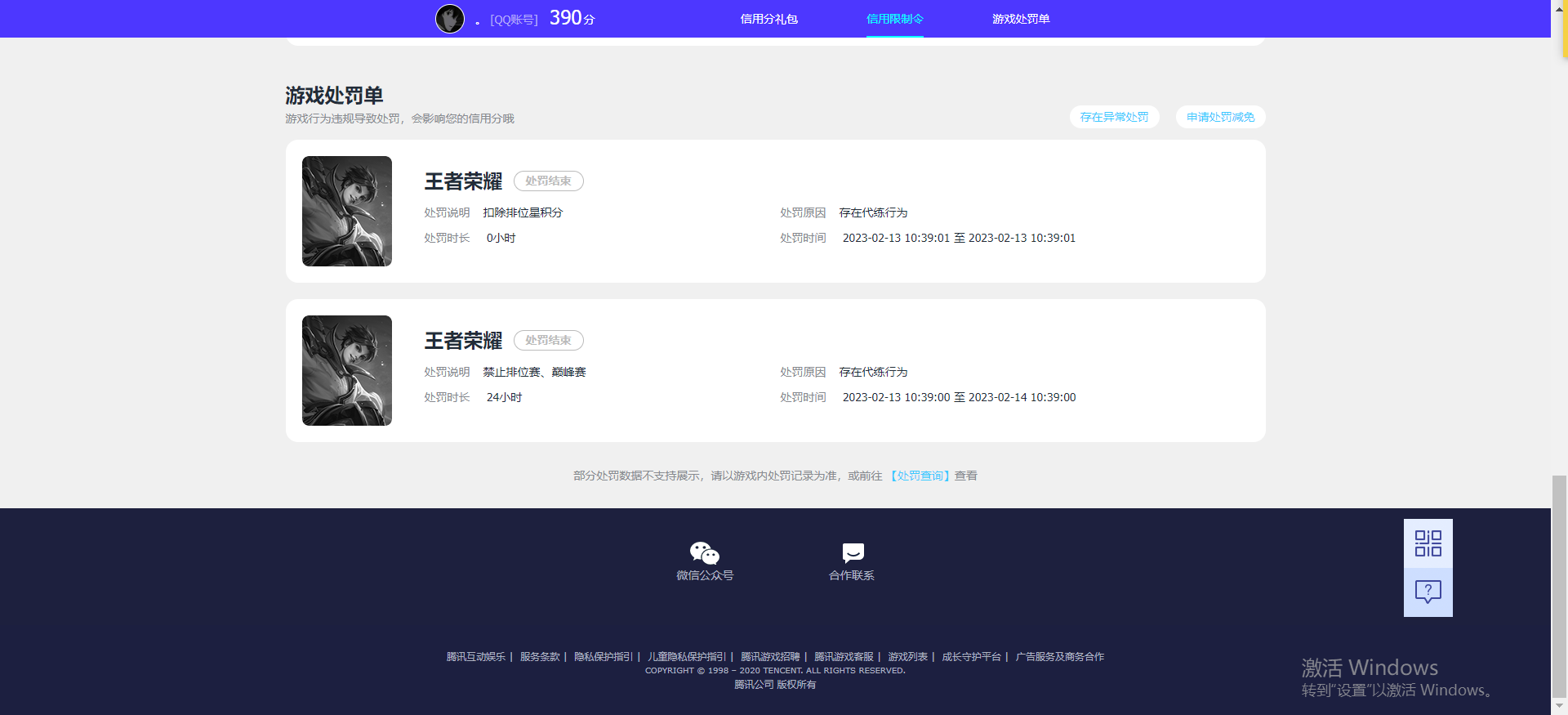The width and height of the screenshot is (1568, 715).
Task: Click the [QQ账号] label
Action: (514, 20)
